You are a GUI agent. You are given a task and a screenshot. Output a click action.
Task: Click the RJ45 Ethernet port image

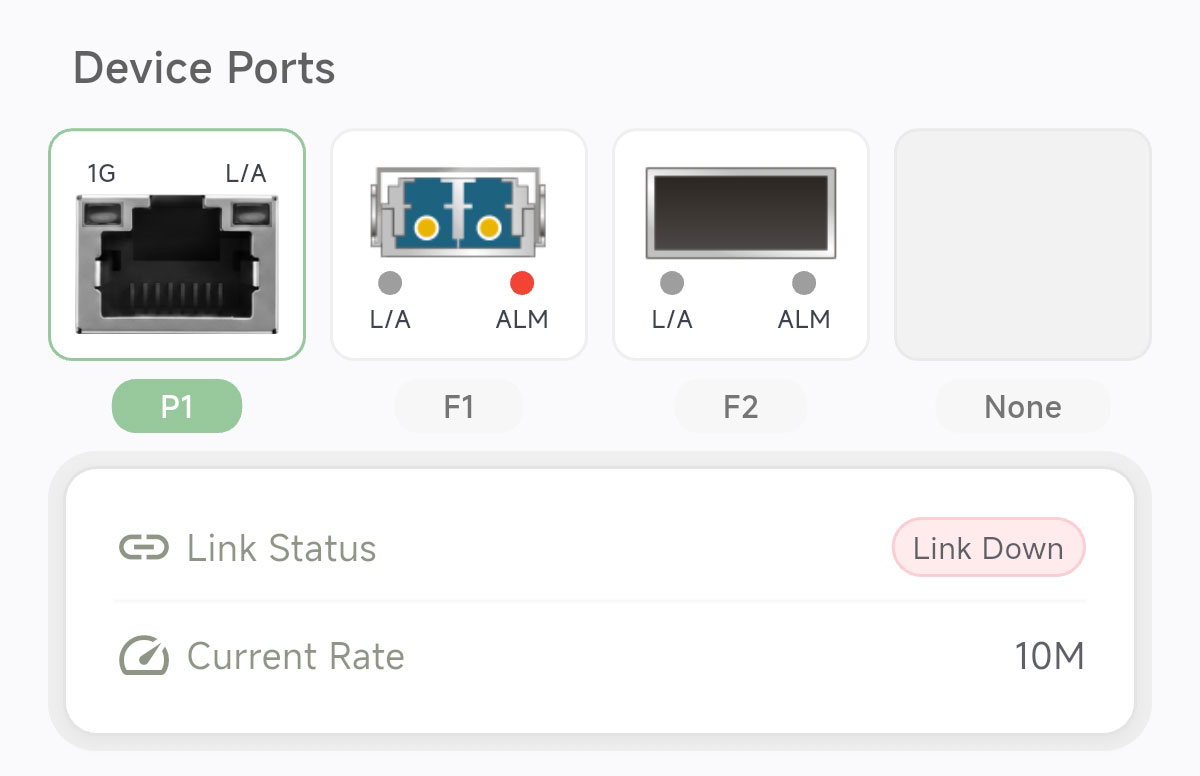point(177,264)
